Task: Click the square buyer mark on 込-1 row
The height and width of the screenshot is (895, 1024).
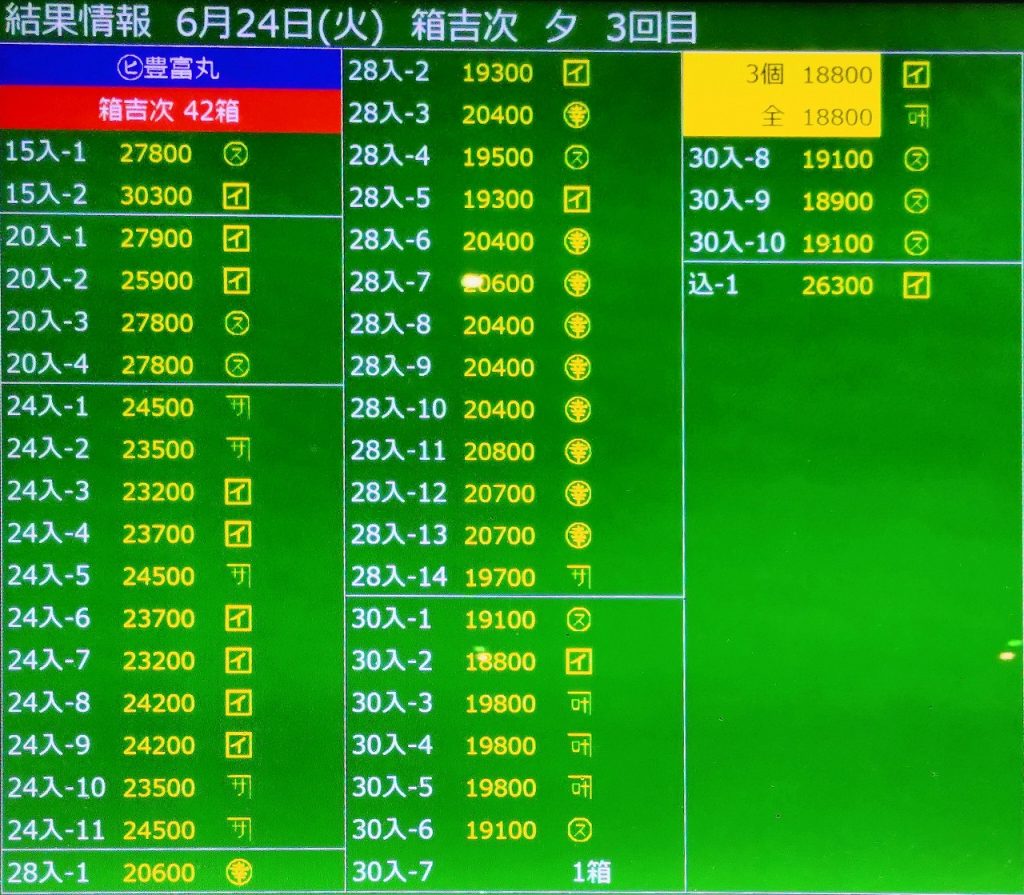Action: pos(916,286)
